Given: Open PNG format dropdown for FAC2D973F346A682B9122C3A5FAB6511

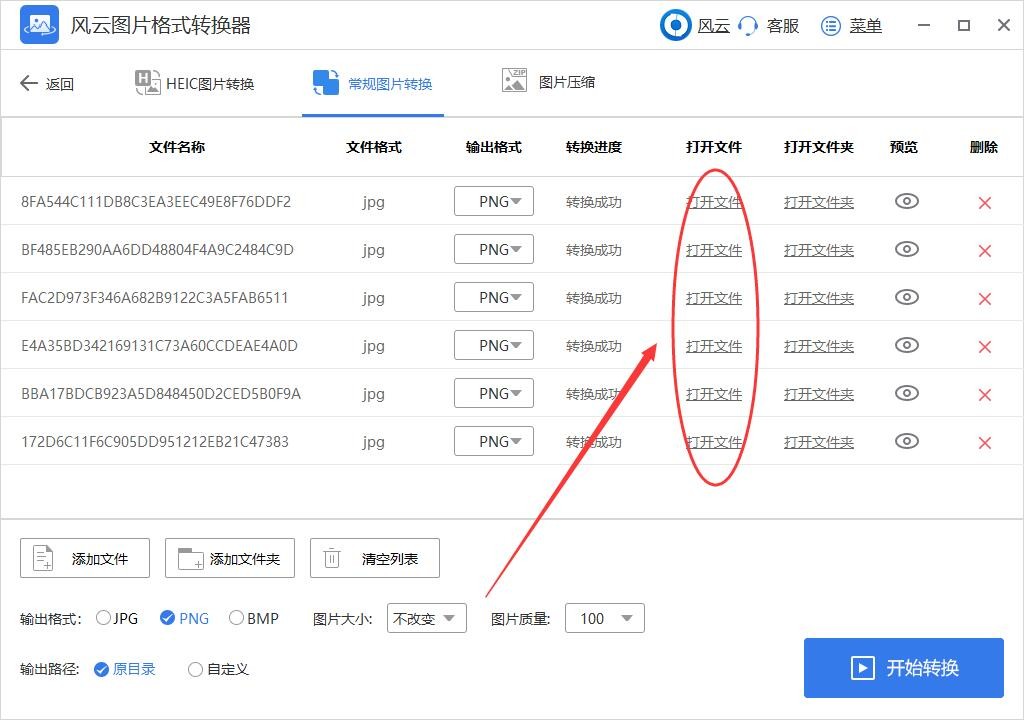Looking at the screenshot, I should point(494,297).
